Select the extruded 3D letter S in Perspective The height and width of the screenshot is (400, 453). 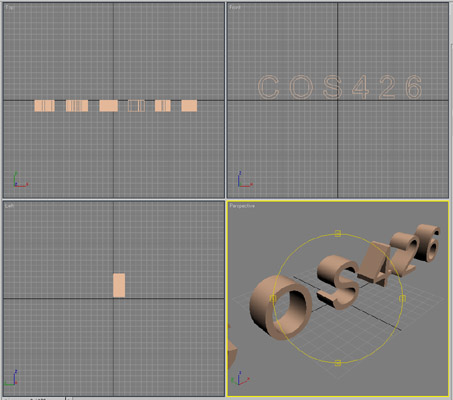click(x=338, y=282)
